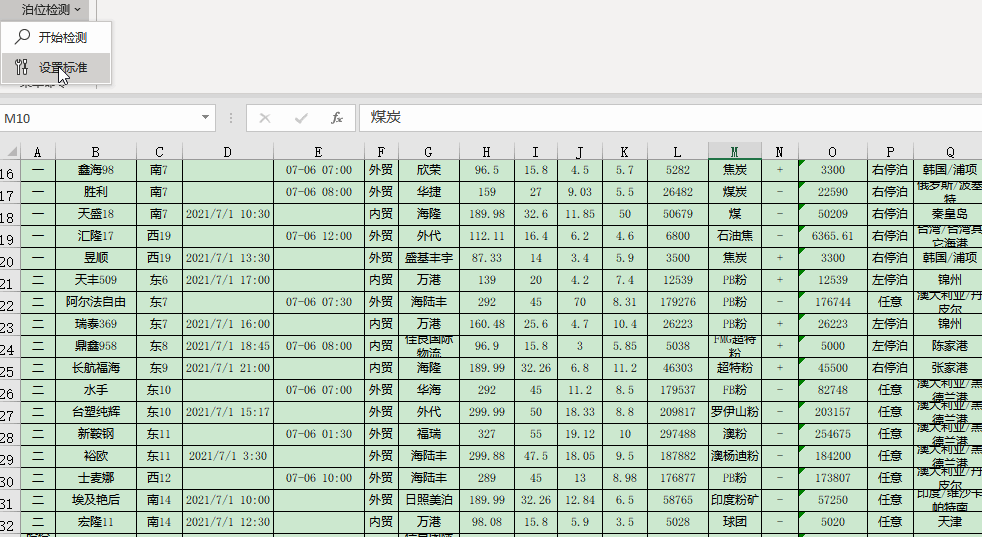
Task: Click cell with cargo 球团
Action: point(735,521)
